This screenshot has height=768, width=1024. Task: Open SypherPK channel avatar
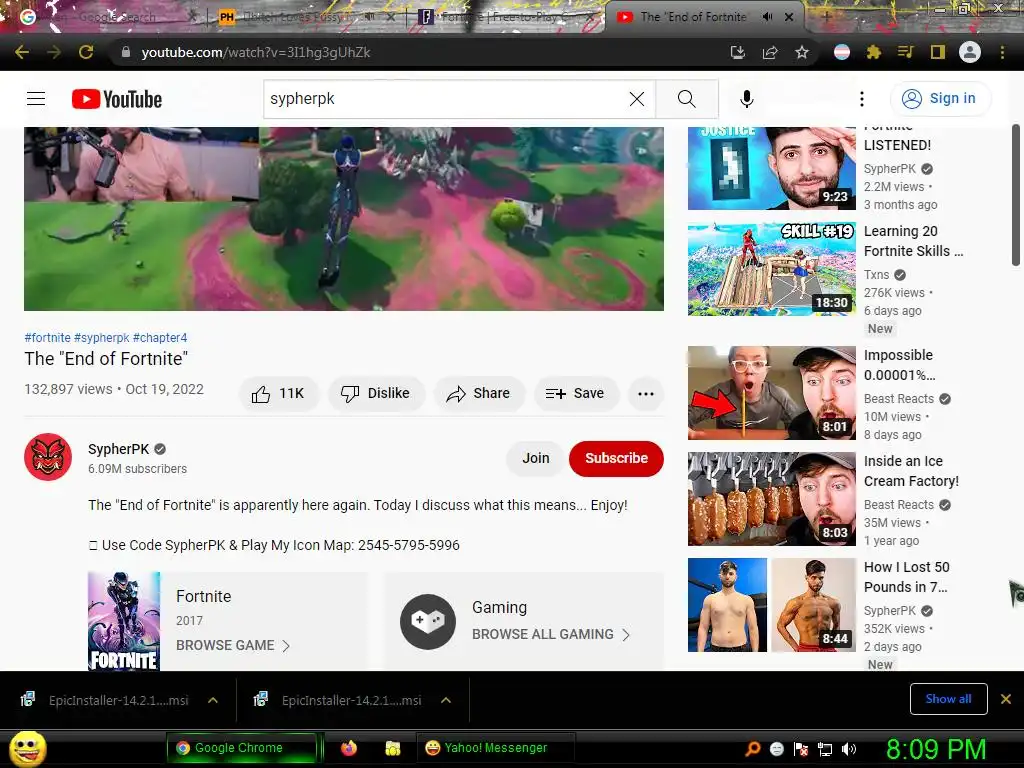coord(48,457)
